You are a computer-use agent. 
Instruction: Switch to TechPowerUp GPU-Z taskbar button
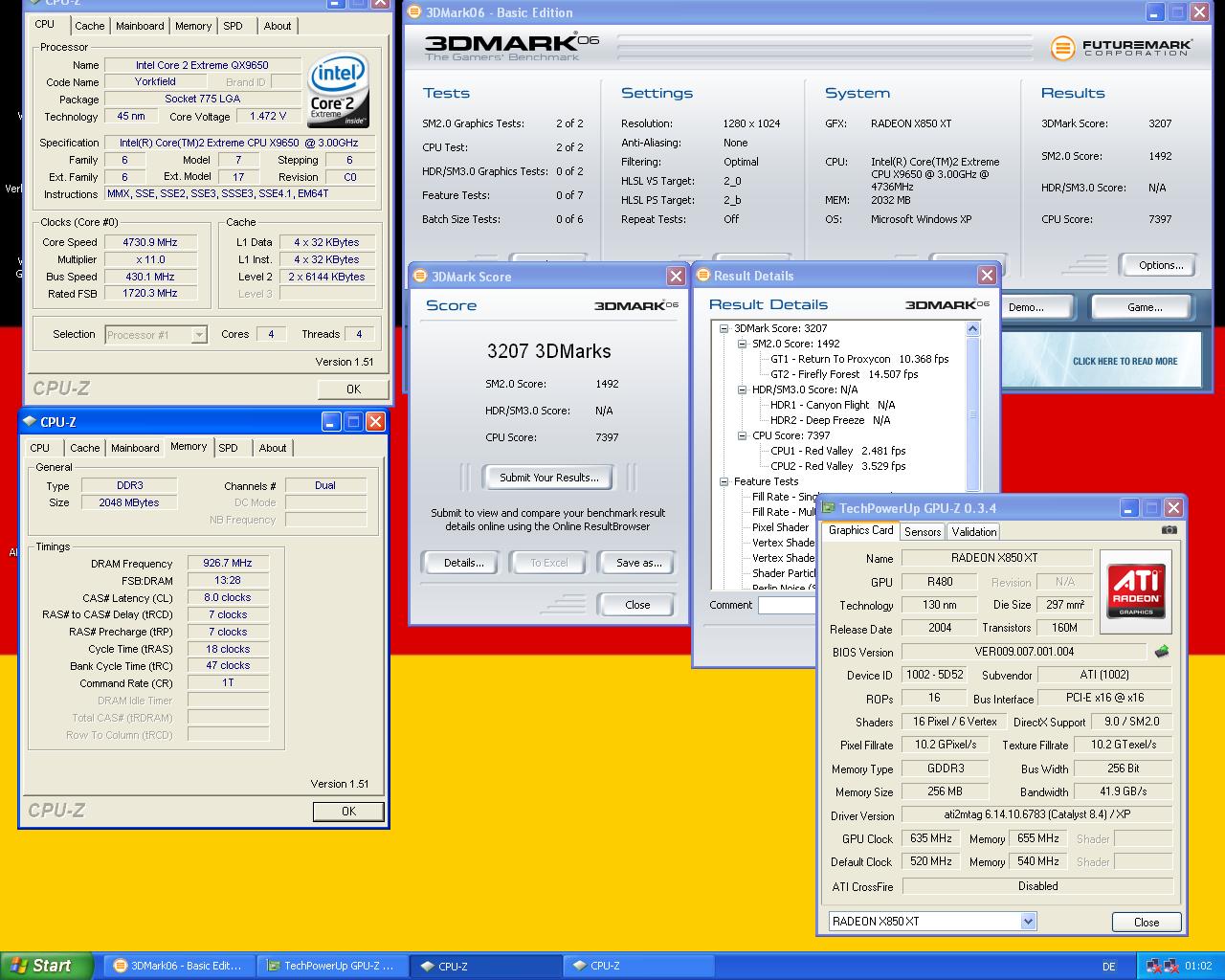coord(332,966)
